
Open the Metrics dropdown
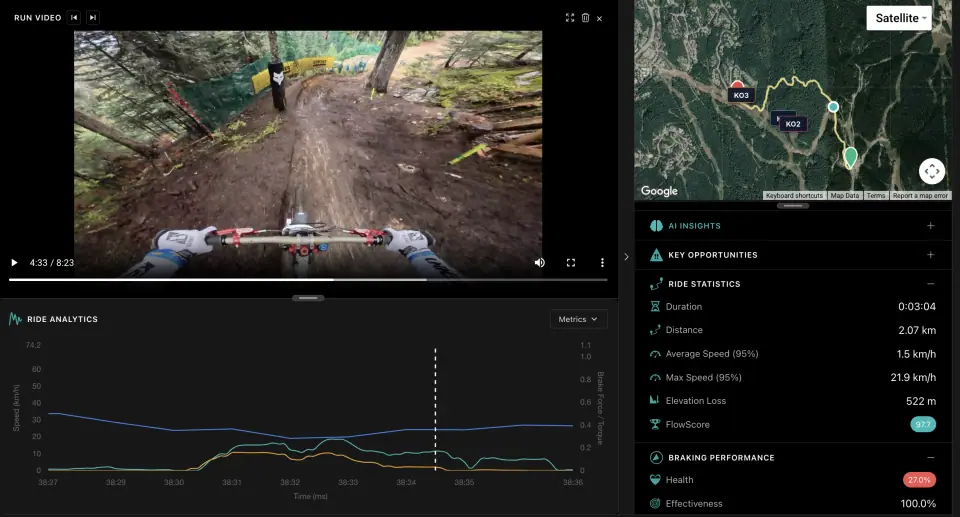coord(578,319)
